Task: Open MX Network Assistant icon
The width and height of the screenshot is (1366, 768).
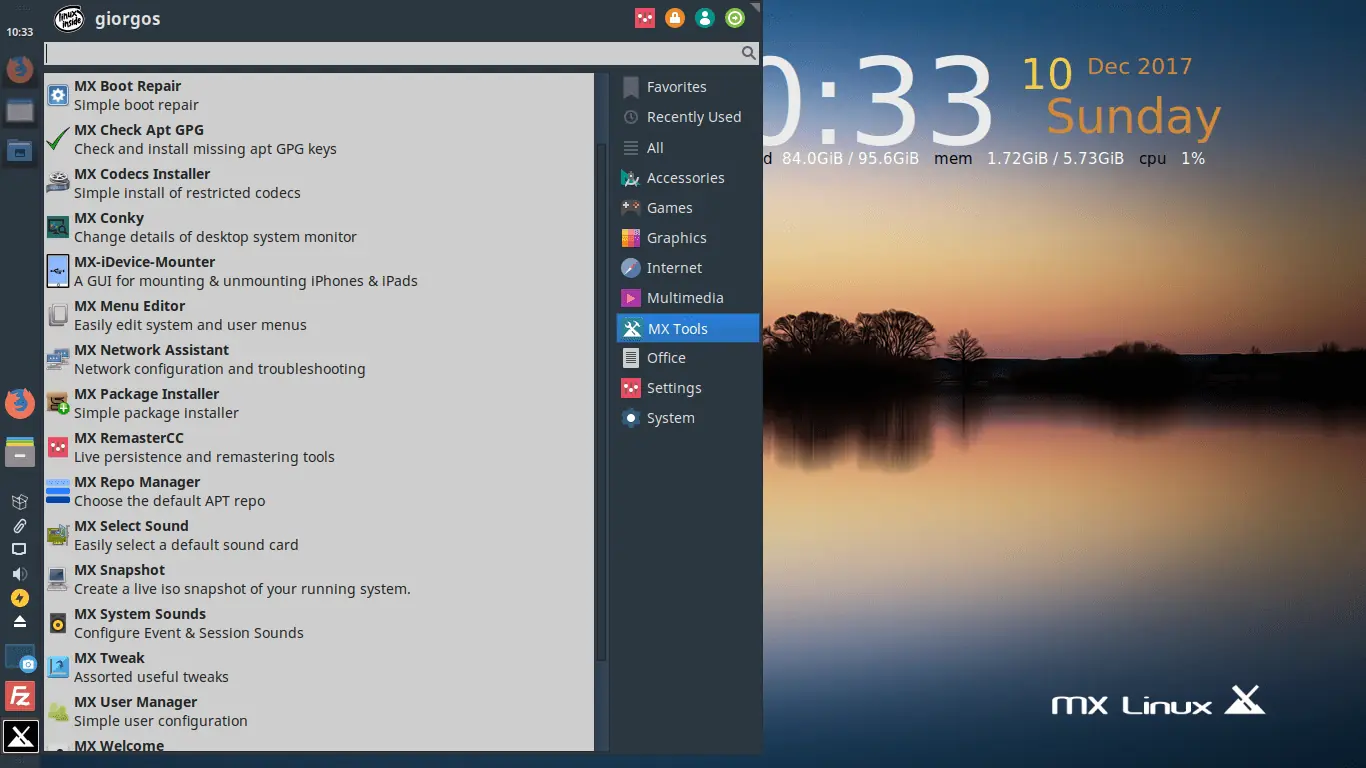Action: pos(58,359)
